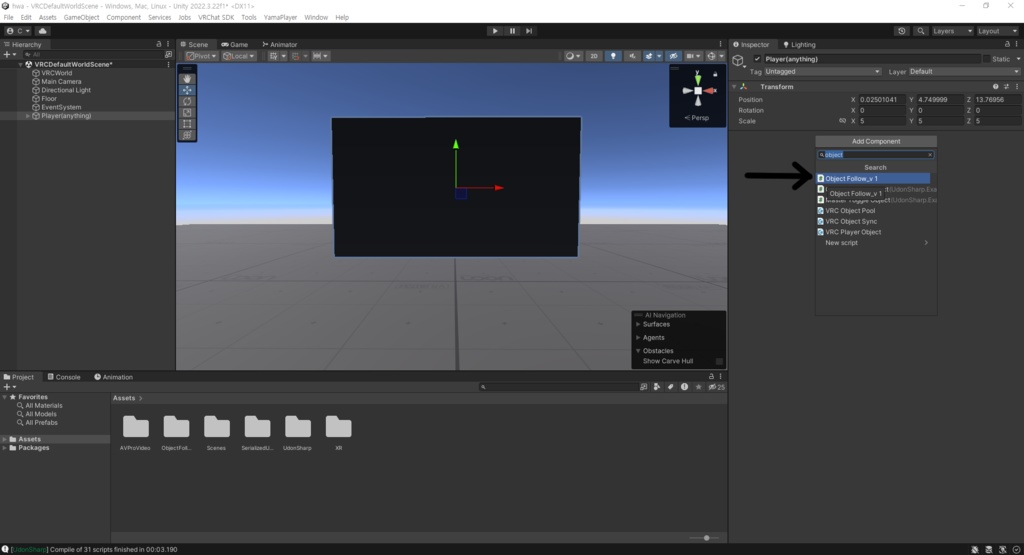Open the Unity account dropdown

[x=18, y=31]
